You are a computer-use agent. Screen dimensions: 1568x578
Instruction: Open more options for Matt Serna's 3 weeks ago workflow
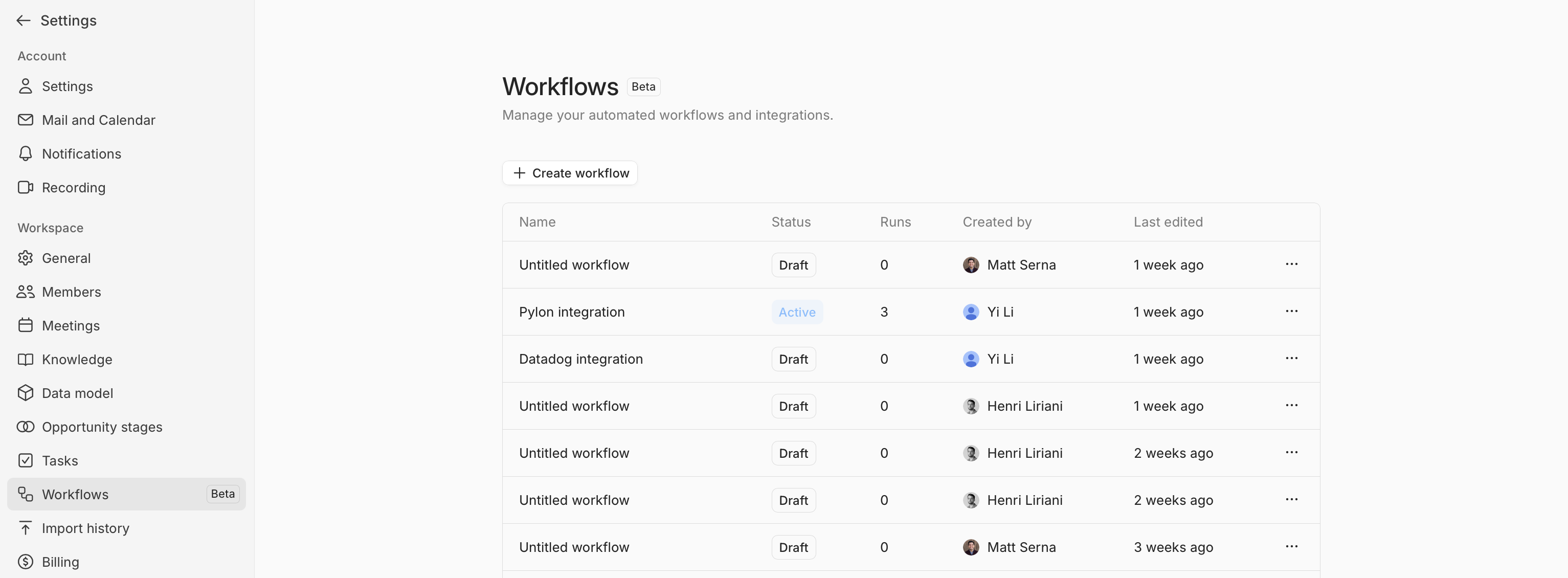[x=1292, y=546]
